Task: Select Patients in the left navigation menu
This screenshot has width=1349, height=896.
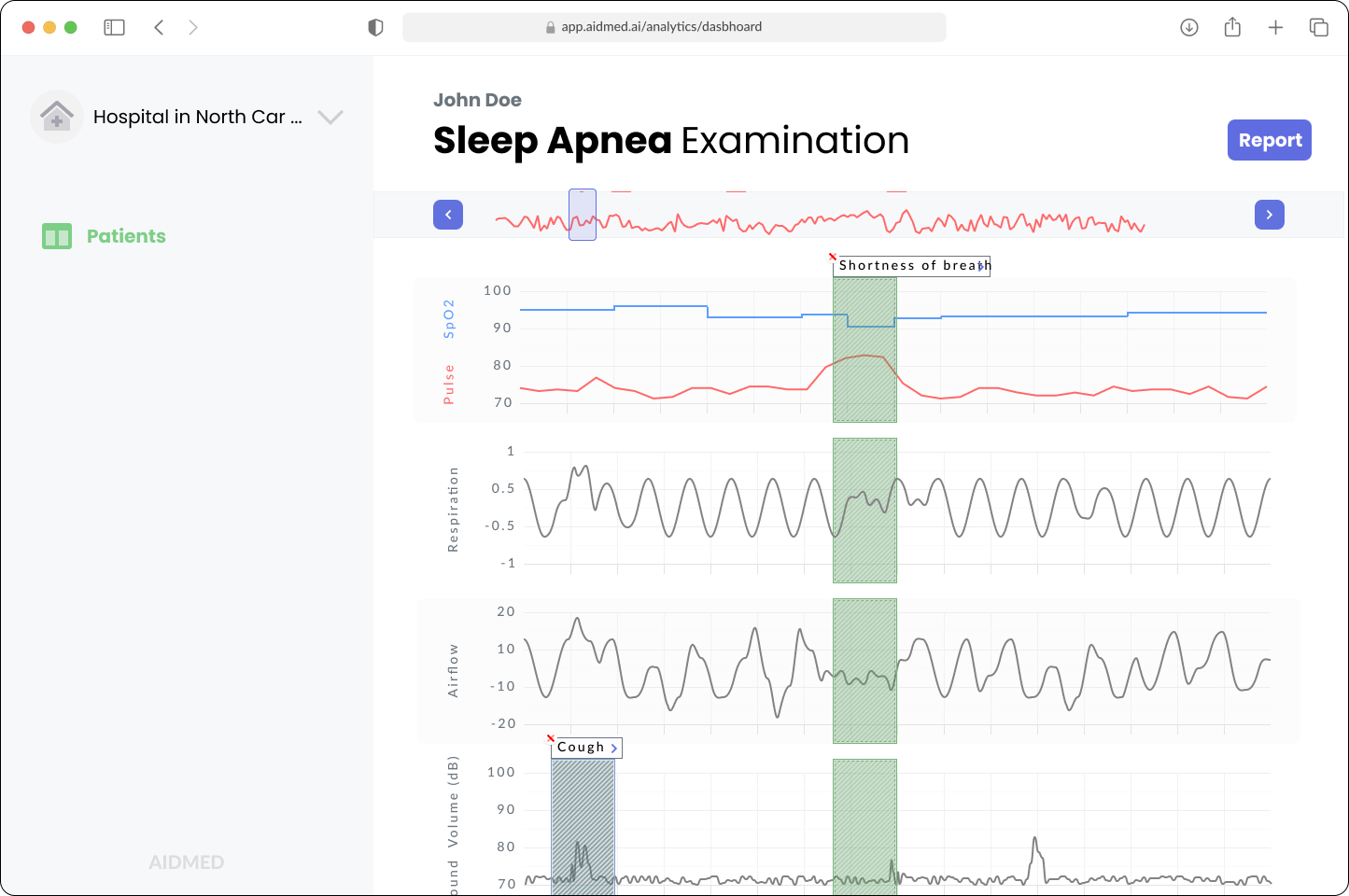Action: [126, 236]
